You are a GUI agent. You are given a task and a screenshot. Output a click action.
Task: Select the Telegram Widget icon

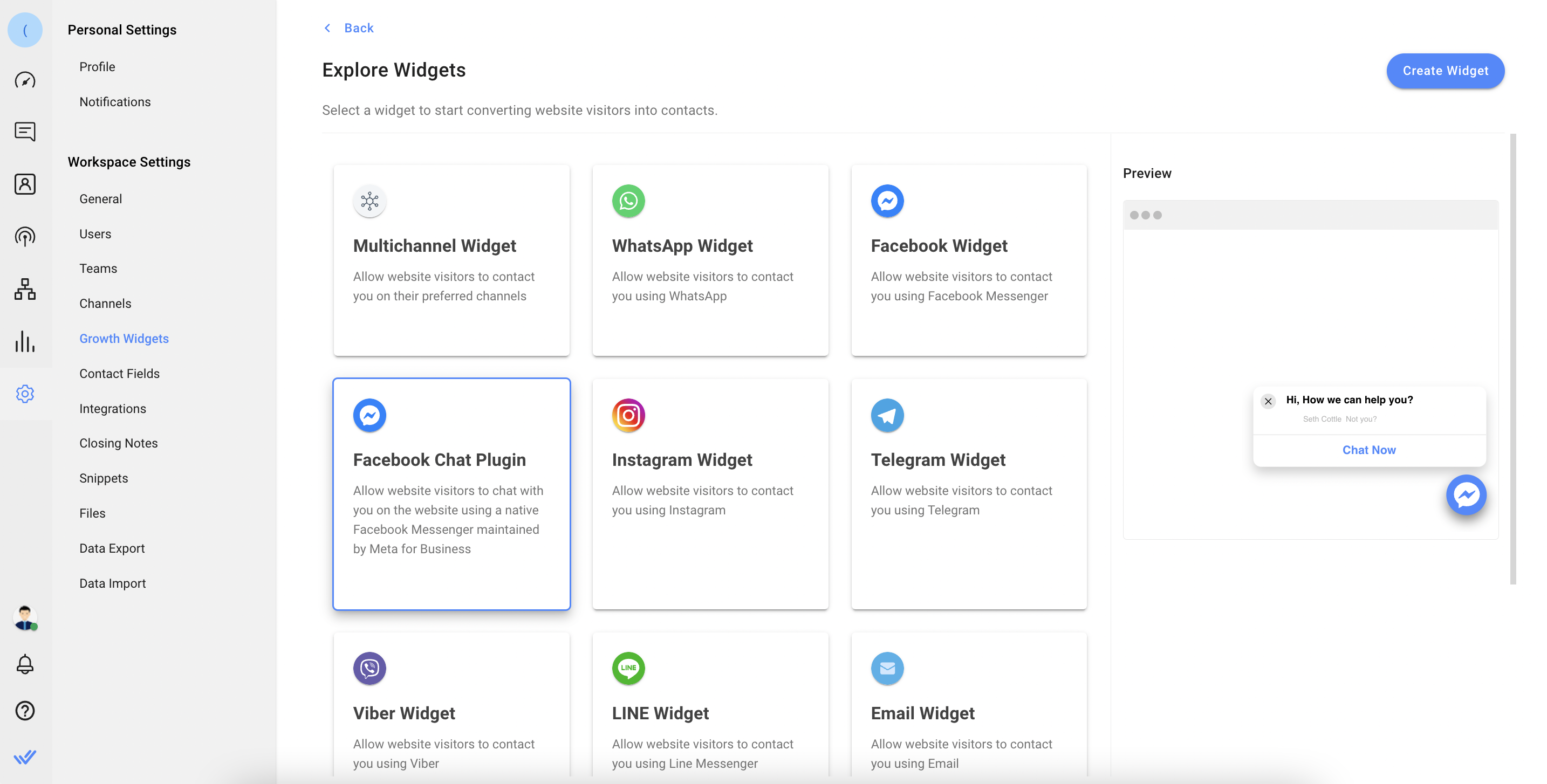click(887, 415)
